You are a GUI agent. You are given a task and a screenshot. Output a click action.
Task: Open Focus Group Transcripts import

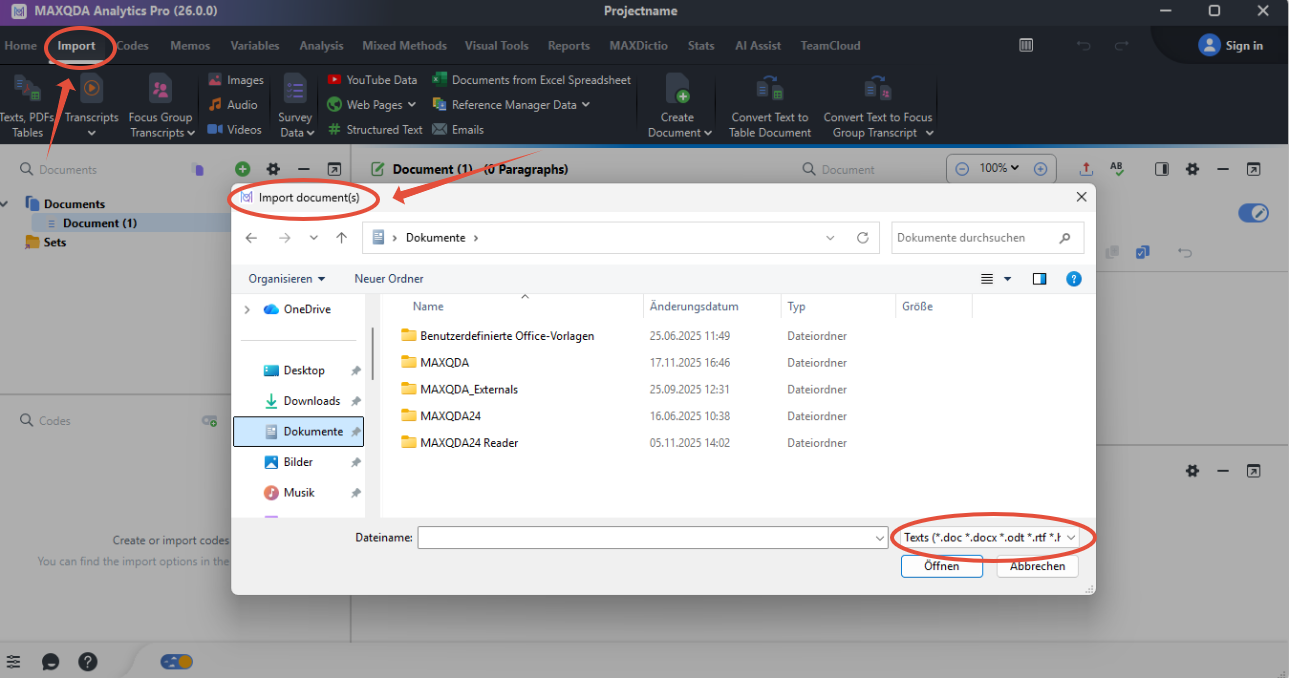(x=160, y=107)
